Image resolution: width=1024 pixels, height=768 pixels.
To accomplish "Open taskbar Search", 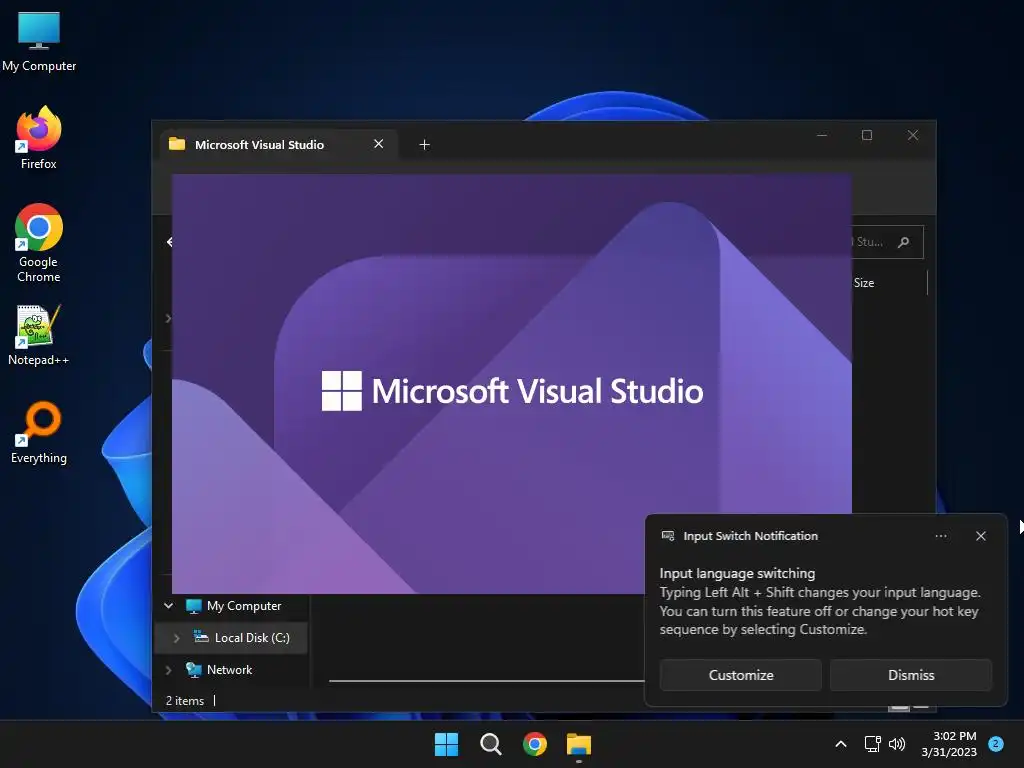I will (490, 744).
